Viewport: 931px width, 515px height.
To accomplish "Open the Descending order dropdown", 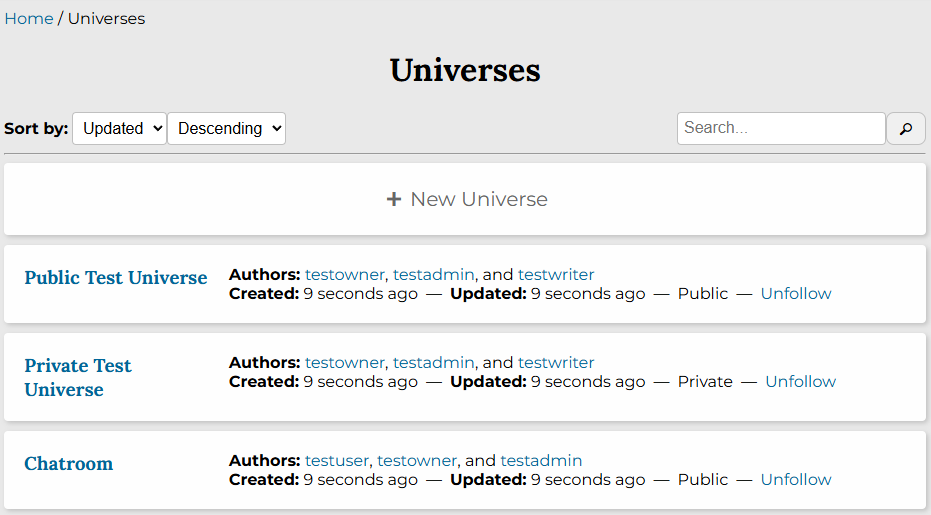I will coord(226,129).
